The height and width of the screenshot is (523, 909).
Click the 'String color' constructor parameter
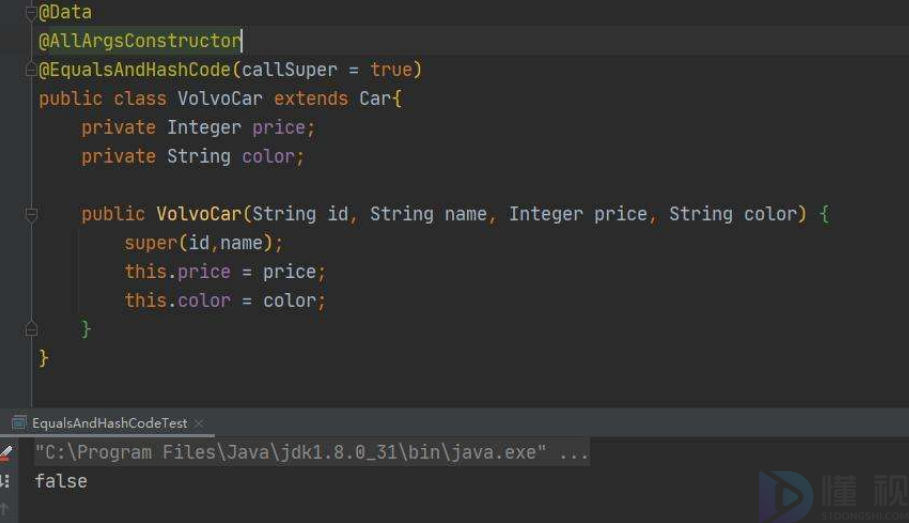click(733, 214)
